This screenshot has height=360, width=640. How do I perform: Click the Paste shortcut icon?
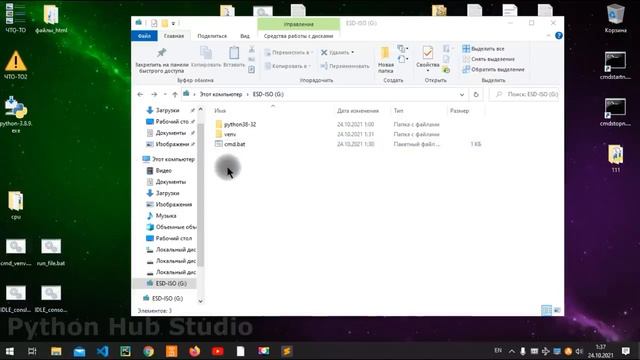pyautogui.click(x=252, y=69)
